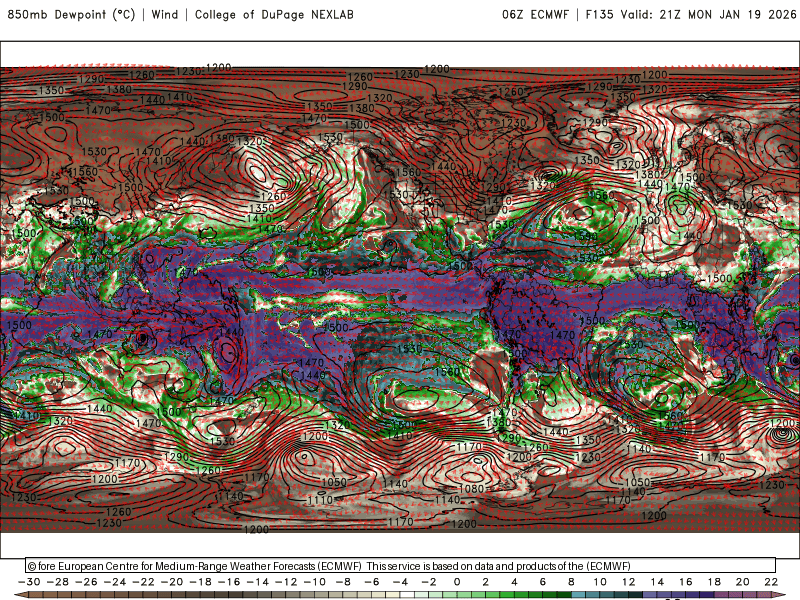Click the −12 value on the color scale
800x600 pixels.
click(286, 582)
